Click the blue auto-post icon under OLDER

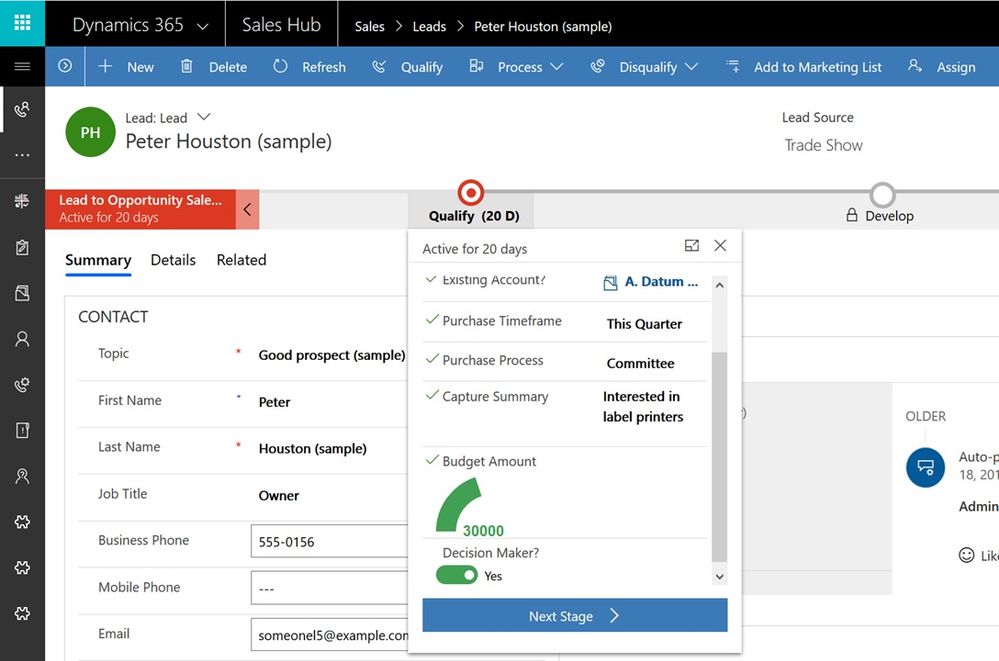click(925, 467)
